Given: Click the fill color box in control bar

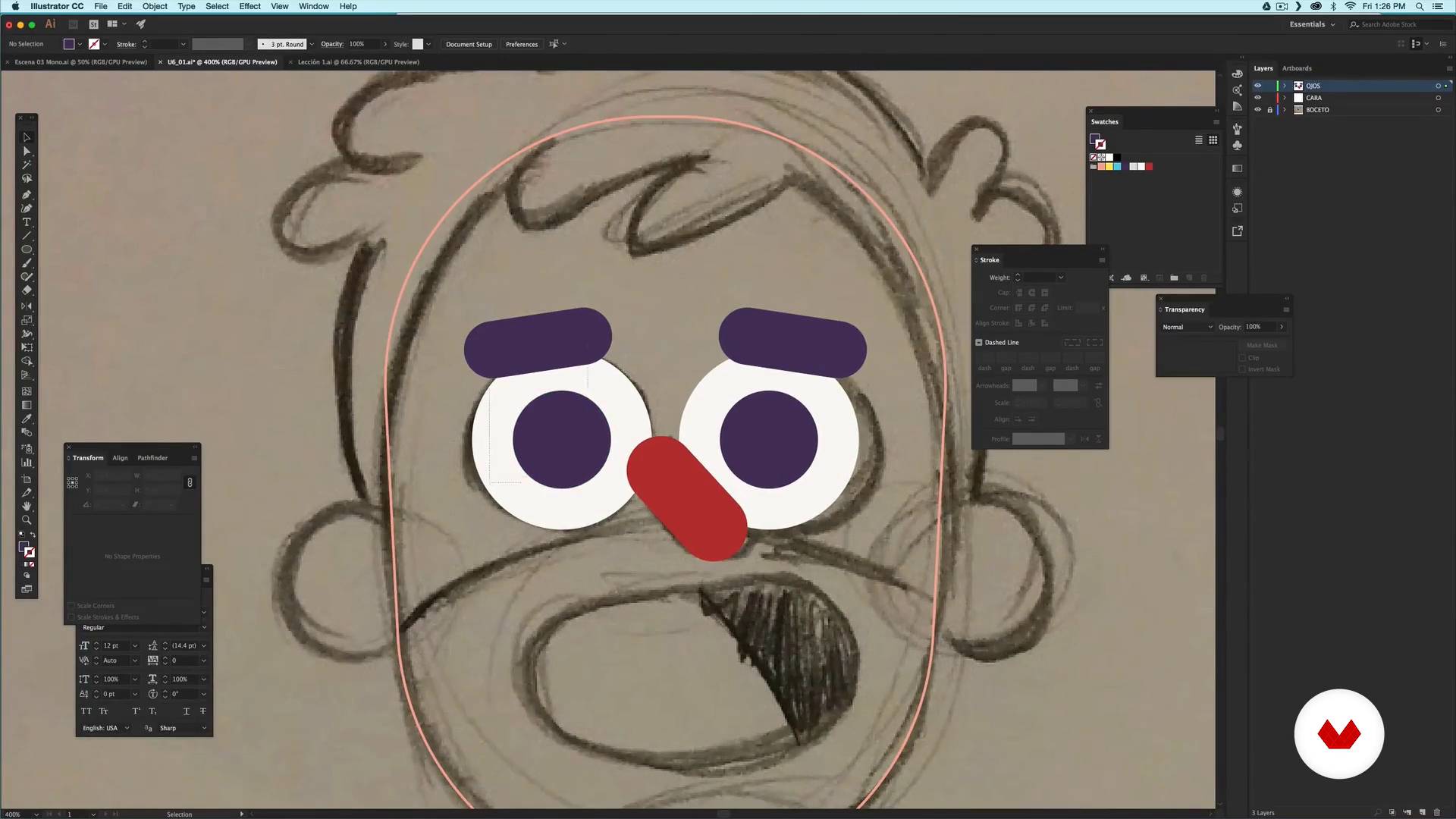Looking at the screenshot, I should click(69, 44).
